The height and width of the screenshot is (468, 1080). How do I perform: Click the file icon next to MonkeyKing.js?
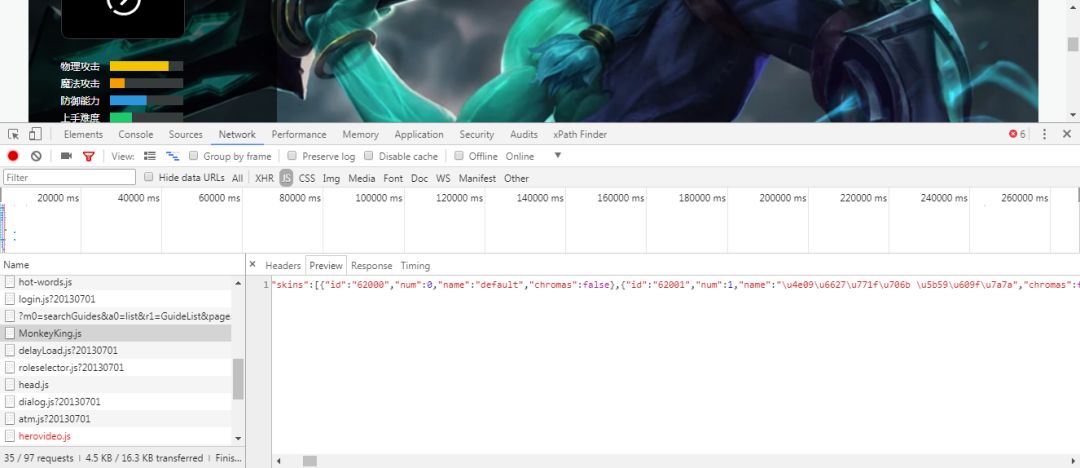point(10,333)
